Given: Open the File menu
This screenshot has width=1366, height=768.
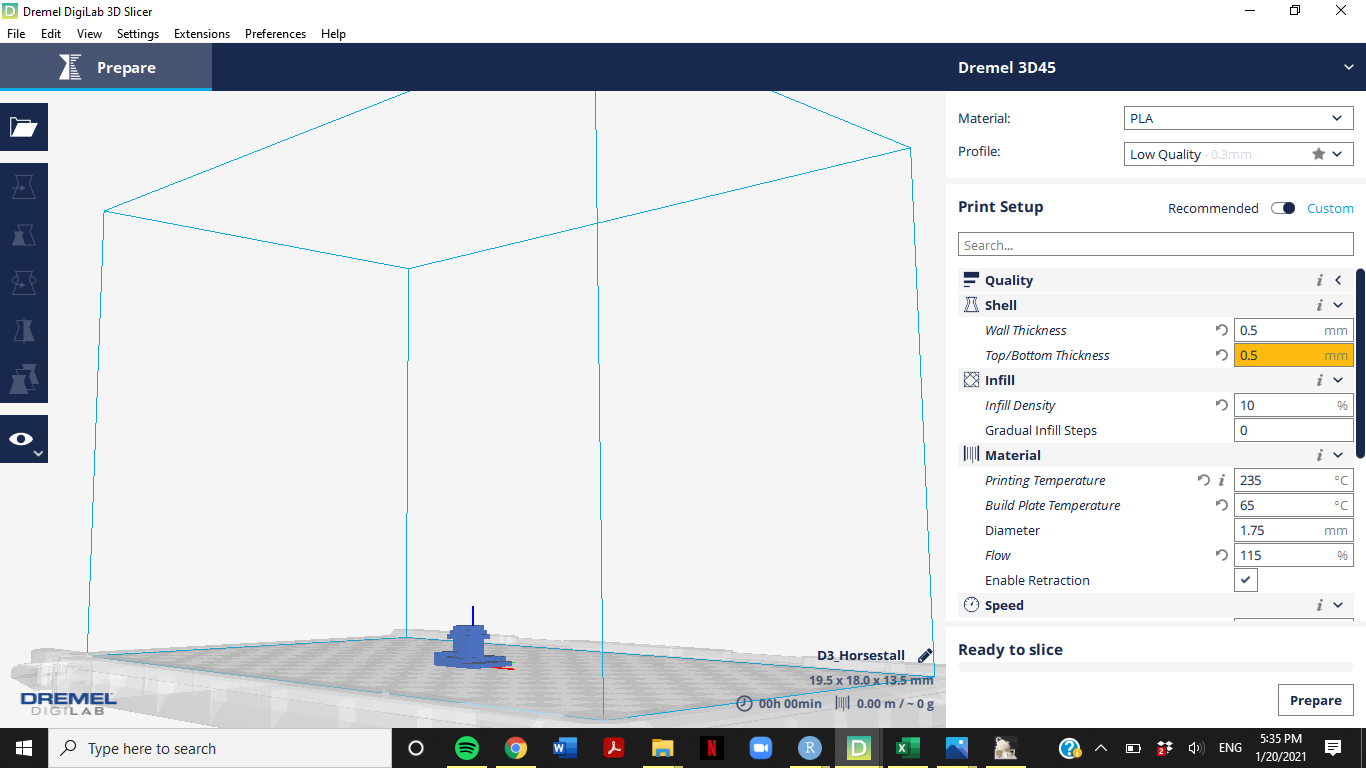Looking at the screenshot, I should (x=16, y=33).
